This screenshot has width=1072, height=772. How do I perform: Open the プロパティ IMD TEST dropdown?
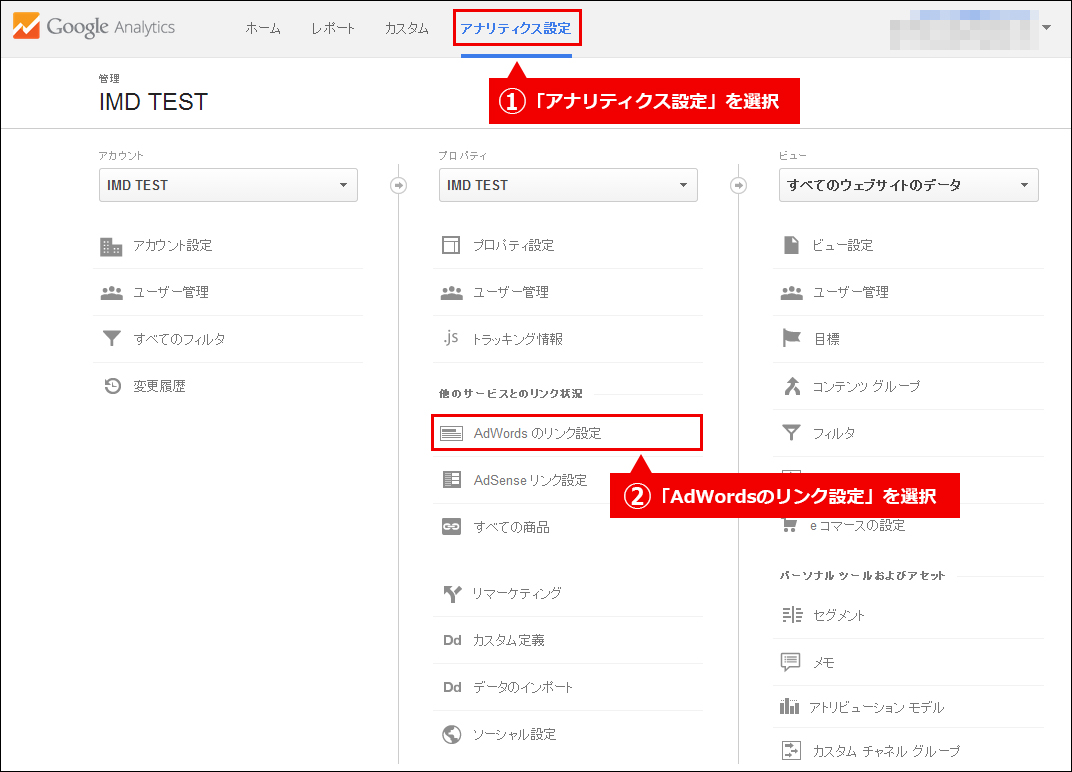click(x=568, y=185)
